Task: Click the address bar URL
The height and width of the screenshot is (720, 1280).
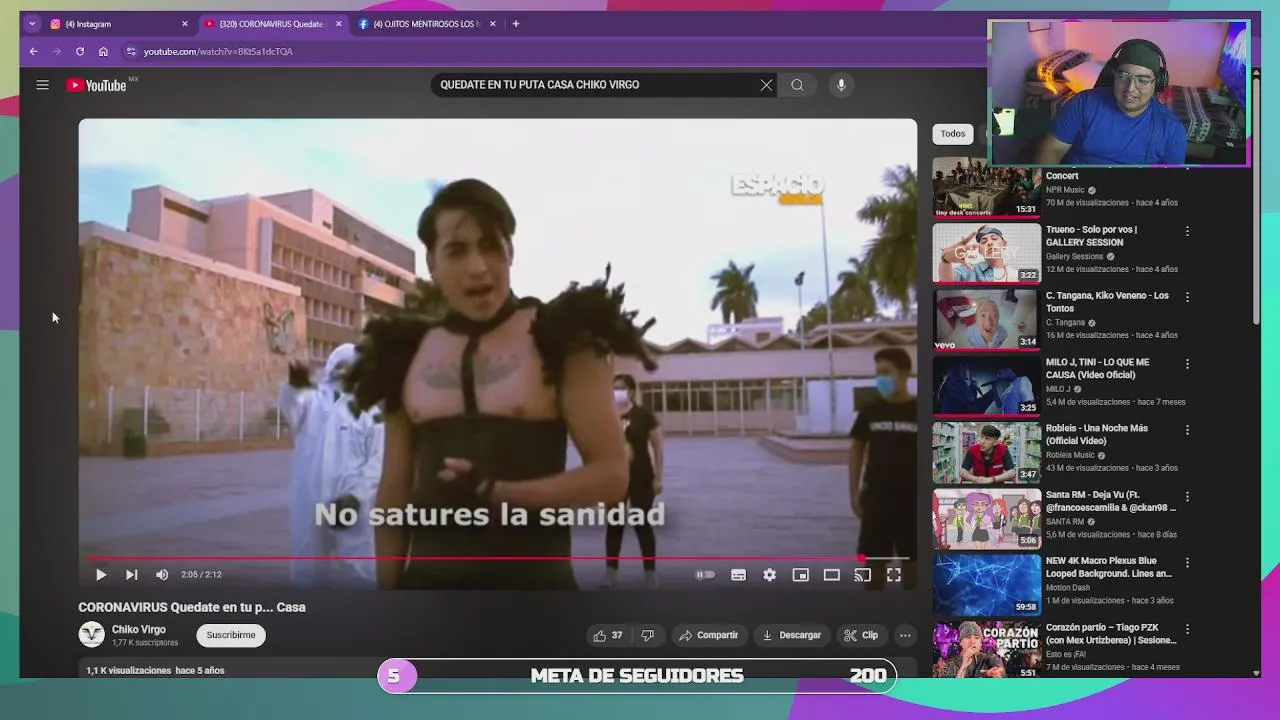Action: 218,51
